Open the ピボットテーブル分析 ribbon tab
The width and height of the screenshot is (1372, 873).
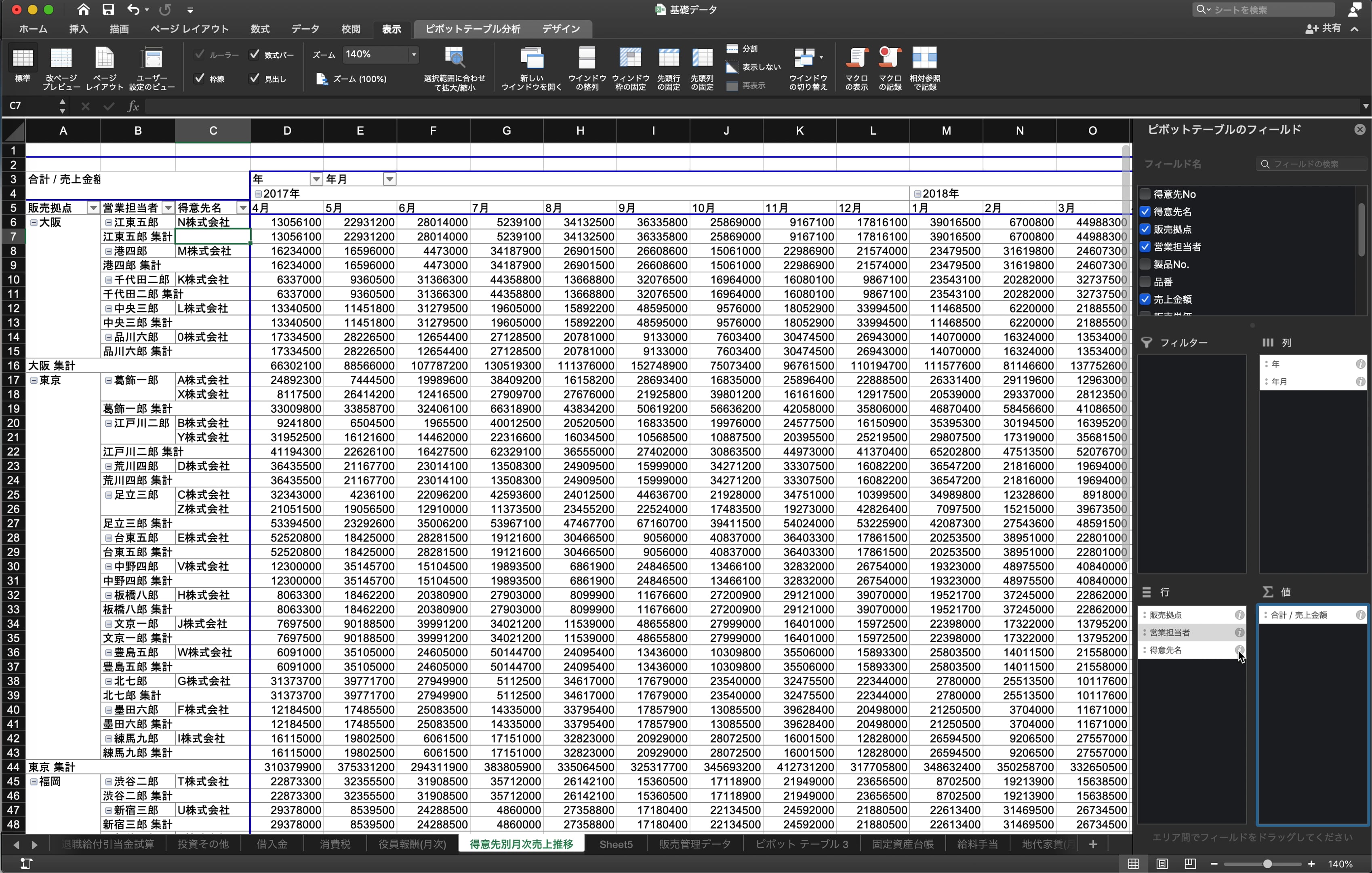[472, 28]
